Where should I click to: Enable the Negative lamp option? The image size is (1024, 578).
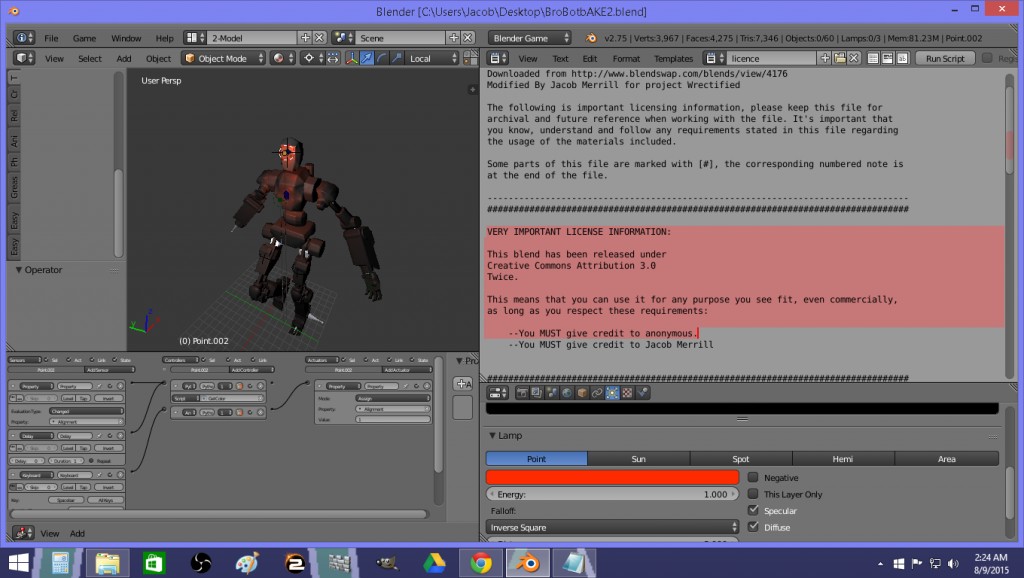coord(755,477)
